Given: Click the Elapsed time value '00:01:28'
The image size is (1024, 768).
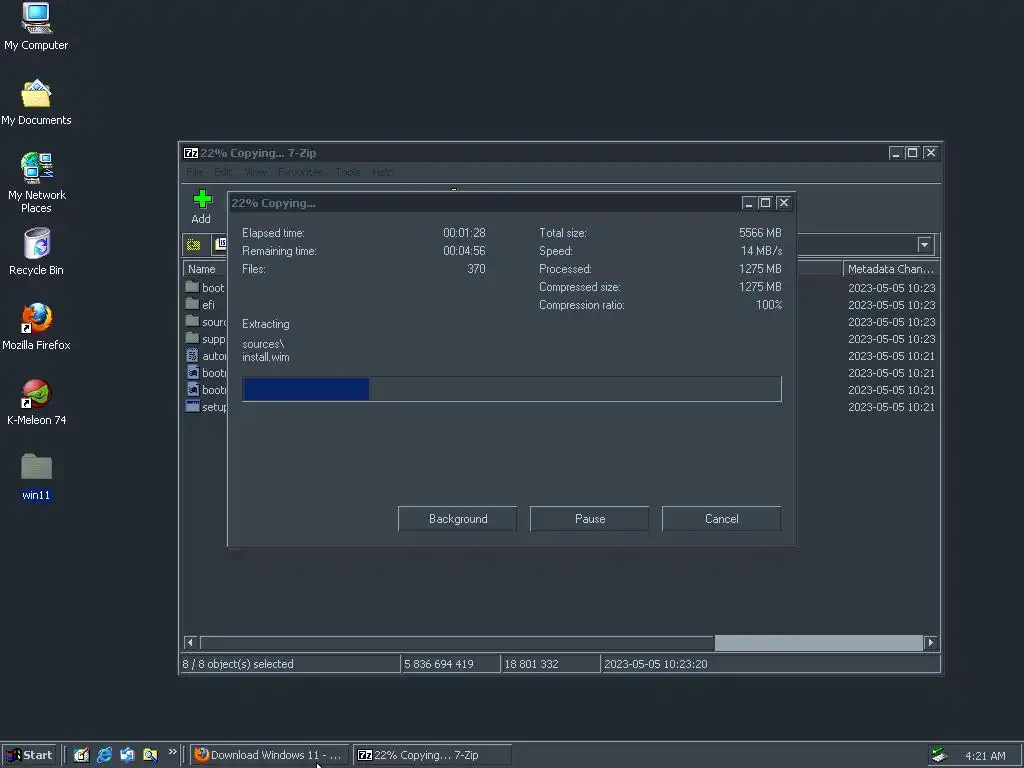Looking at the screenshot, I should [464, 232].
